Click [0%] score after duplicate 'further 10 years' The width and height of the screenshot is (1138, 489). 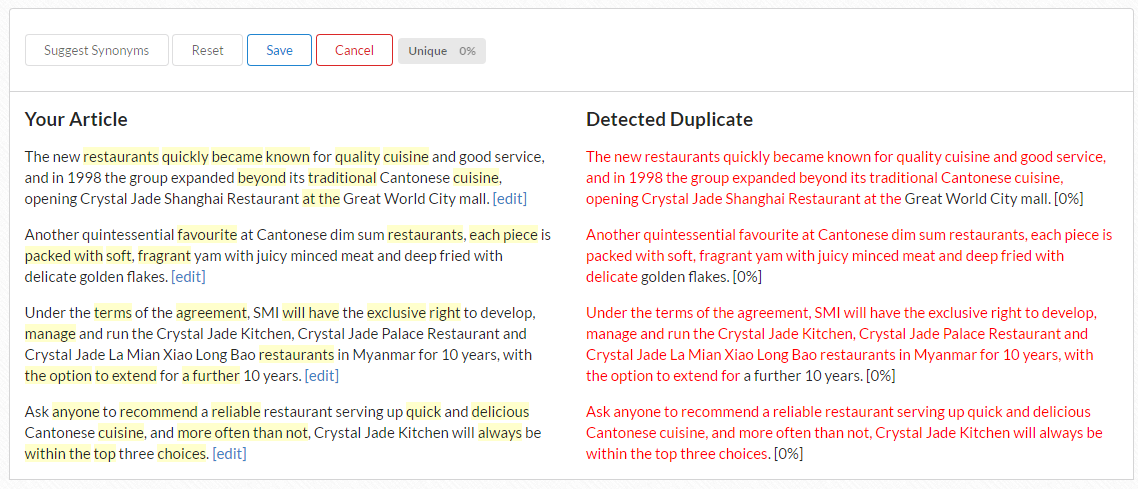tap(880, 376)
